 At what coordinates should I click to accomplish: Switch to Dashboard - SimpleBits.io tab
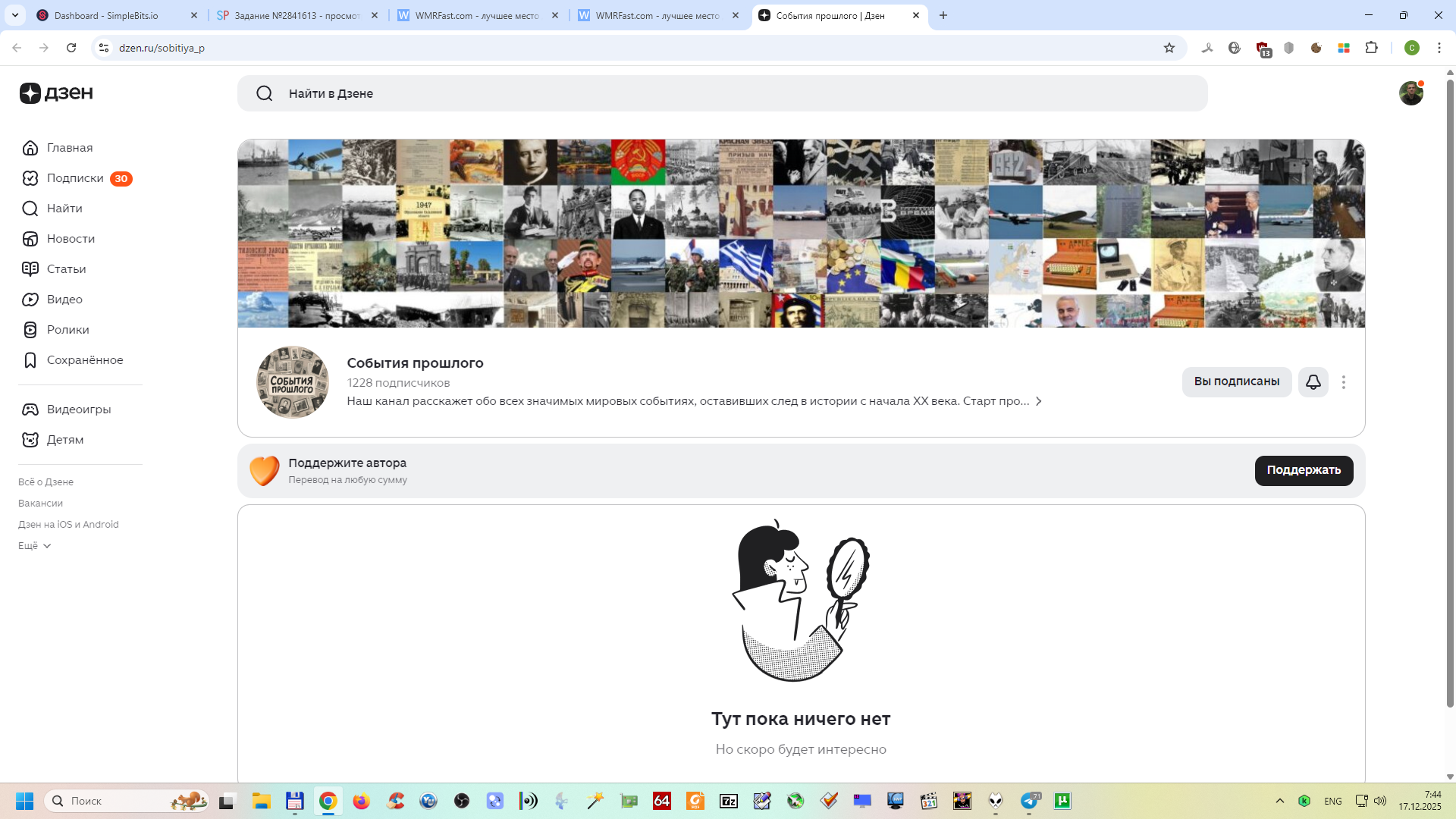[x=106, y=15]
